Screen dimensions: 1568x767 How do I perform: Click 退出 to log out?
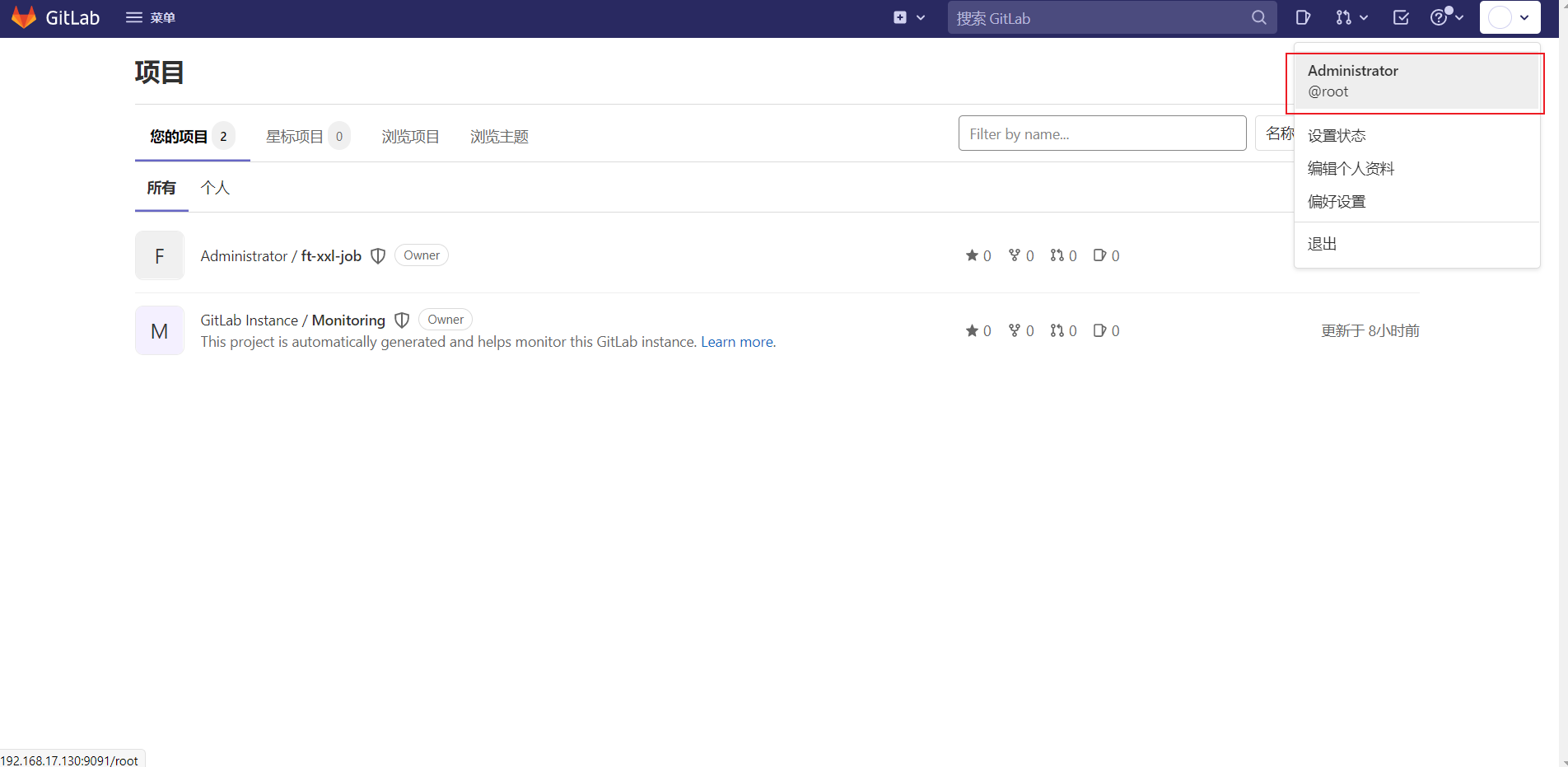[1322, 243]
